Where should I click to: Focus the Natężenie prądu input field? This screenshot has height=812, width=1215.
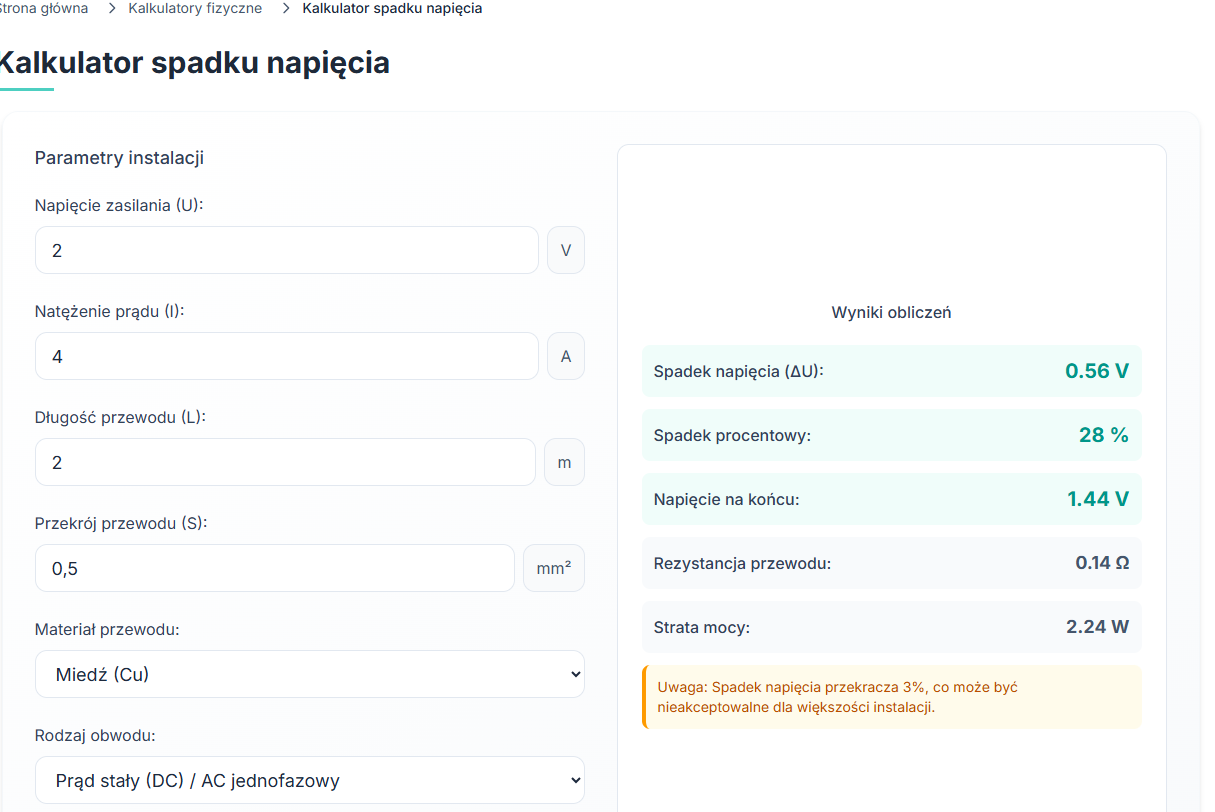tap(286, 356)
